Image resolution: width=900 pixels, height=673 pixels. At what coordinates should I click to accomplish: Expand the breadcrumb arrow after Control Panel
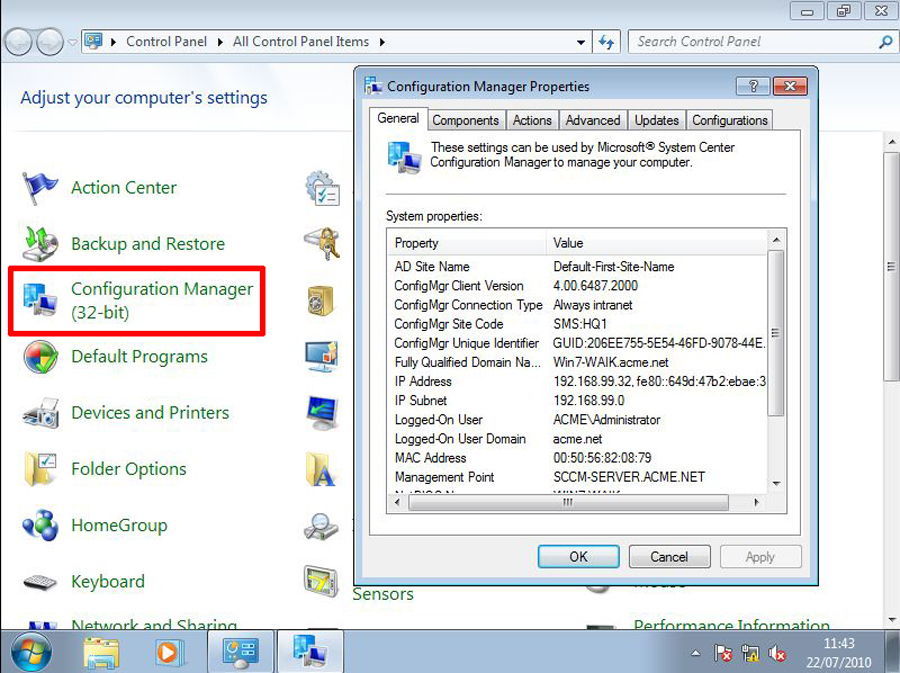[x=220, y=42]
